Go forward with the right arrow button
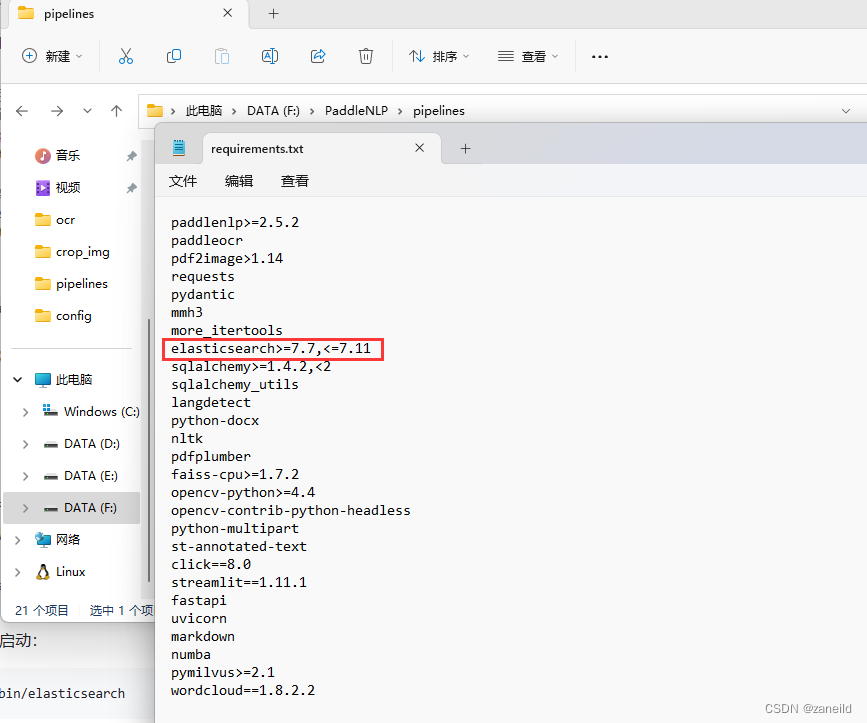The image size is (867, 723). [57, 111]
